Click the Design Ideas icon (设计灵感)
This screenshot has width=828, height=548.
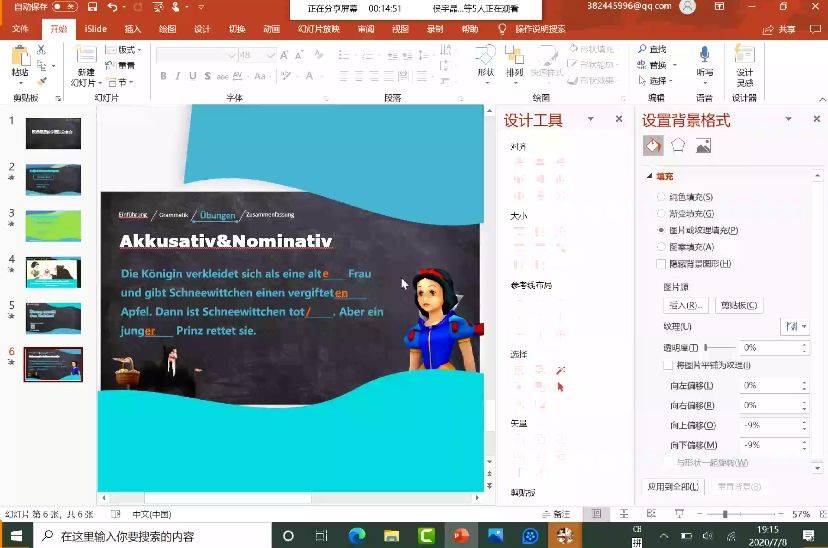coord(744,60)
